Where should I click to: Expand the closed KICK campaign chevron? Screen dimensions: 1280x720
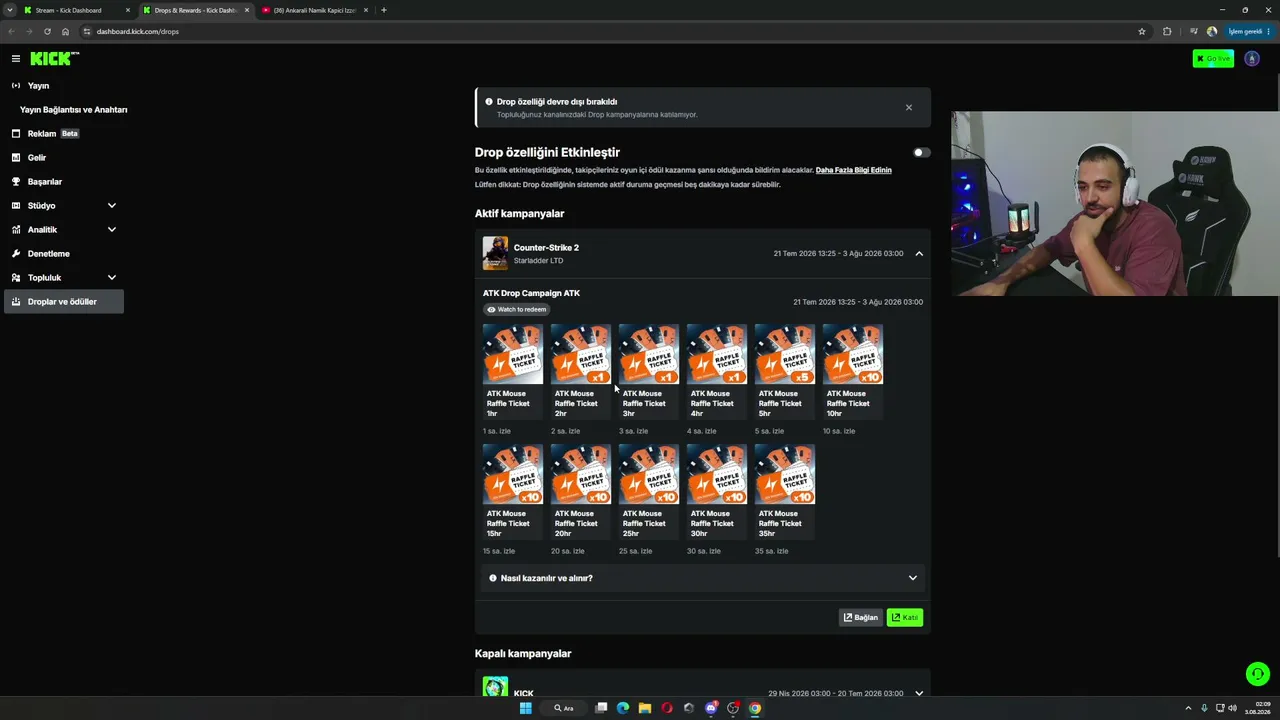pyautogui.click(x=919, y=693)
